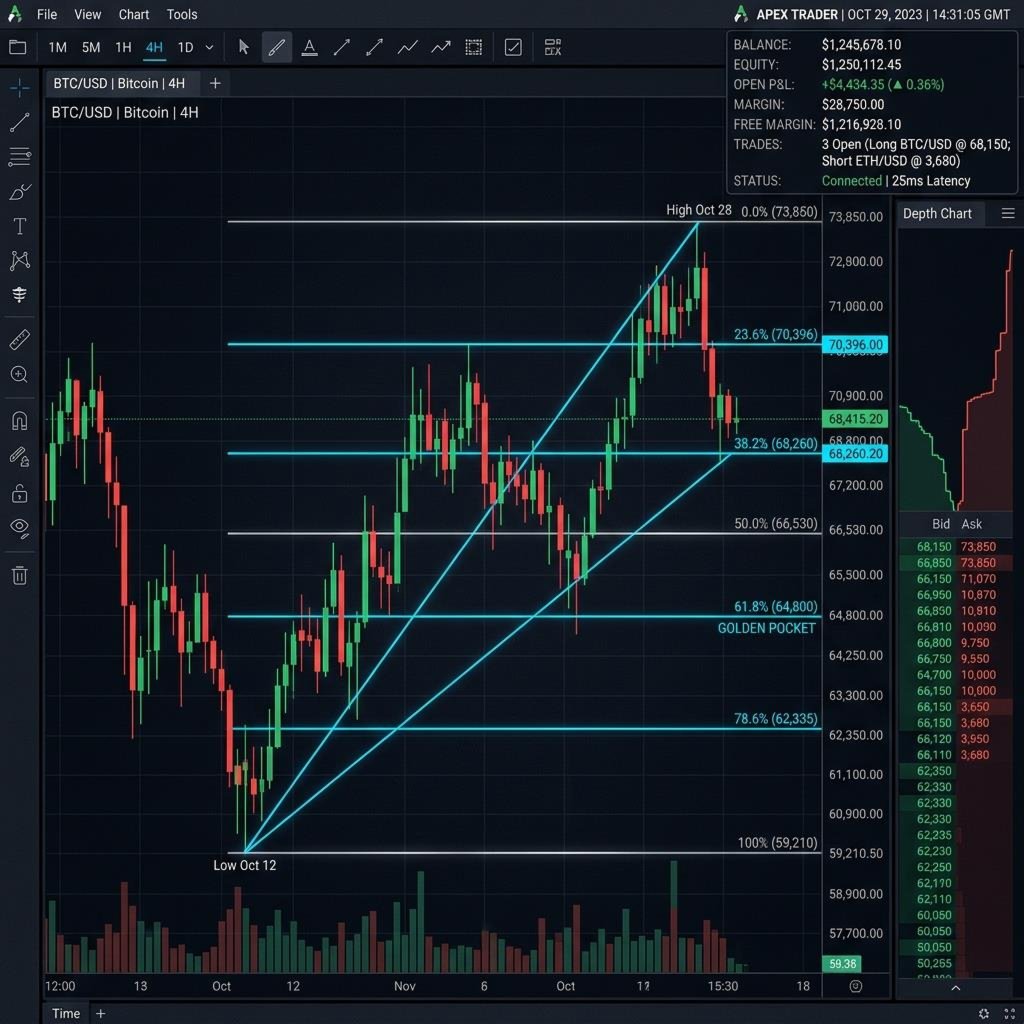This screenshot has height=1024, width=1024.
Task: Open the folder icon in top toolbar
Action: point(18,47)
